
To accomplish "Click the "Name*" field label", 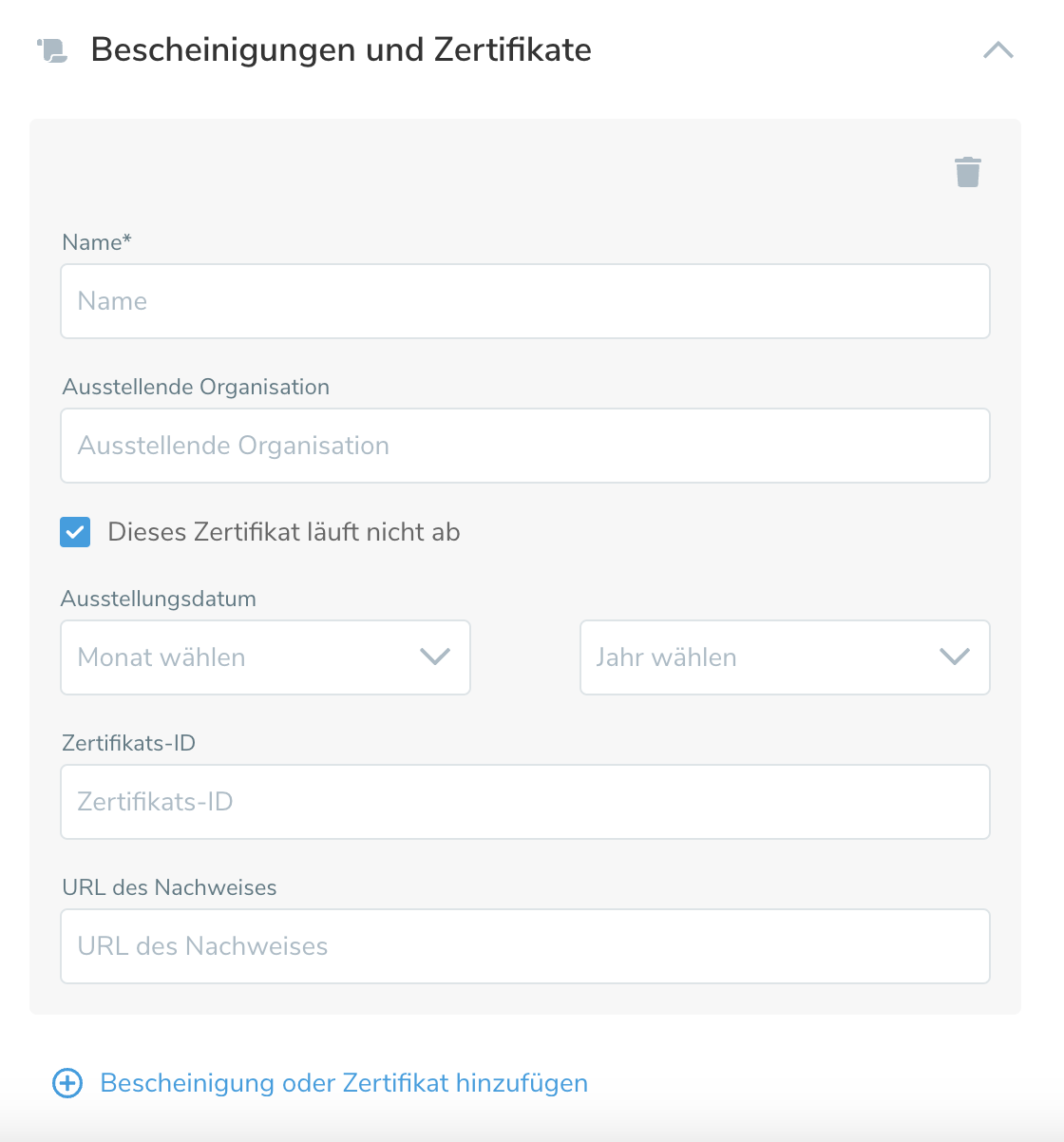I will pyautogui.click(x=97, y=242).
